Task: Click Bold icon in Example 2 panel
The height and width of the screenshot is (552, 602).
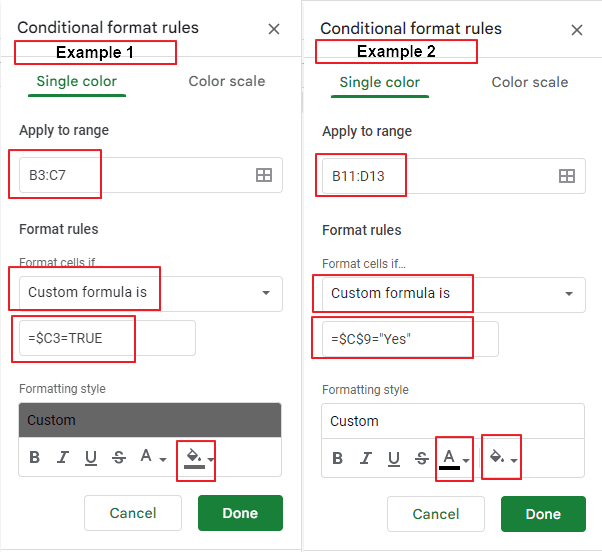Action: click(x=337, y=458)
